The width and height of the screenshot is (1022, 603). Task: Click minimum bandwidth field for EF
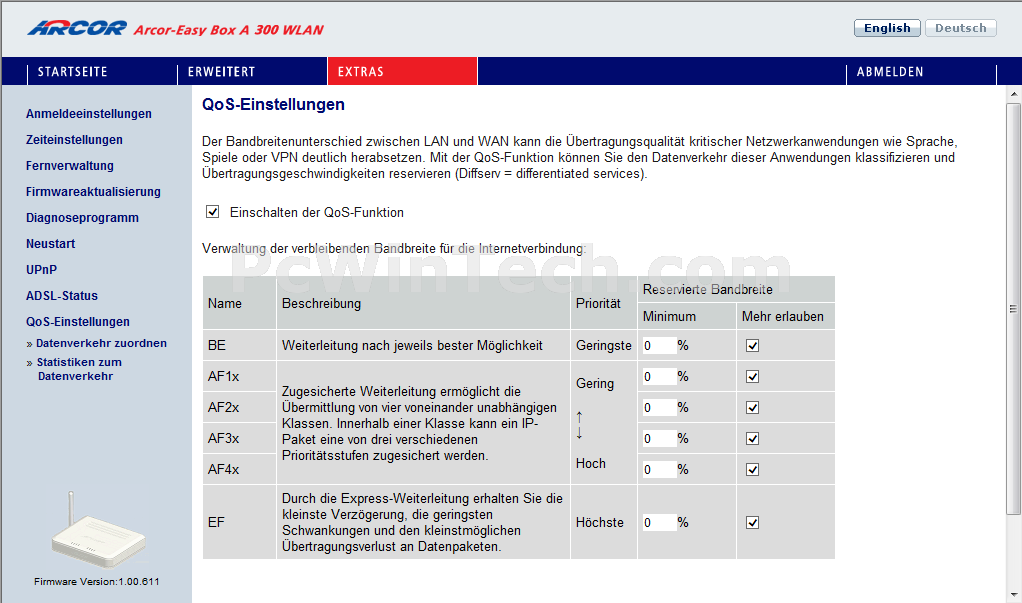pyautogui.click(x=659, y=523)
